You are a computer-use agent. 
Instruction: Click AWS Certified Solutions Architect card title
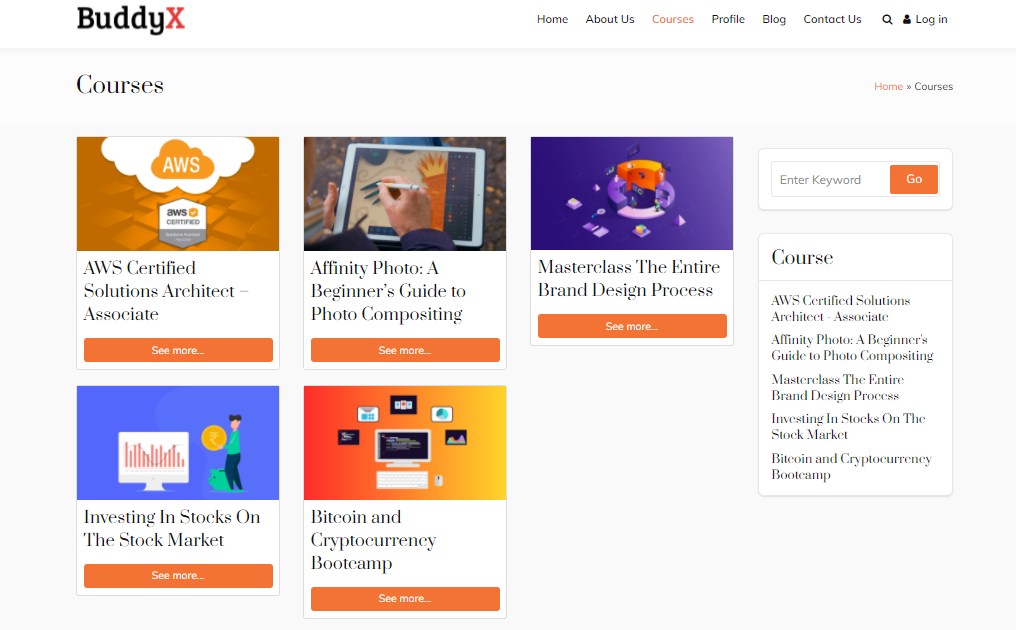(x=166, y=291)
